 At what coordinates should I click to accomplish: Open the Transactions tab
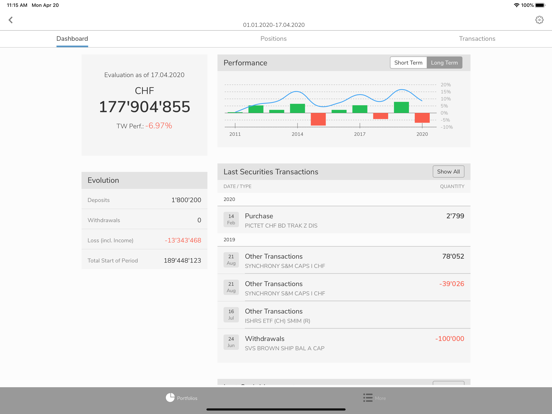point(477,39)
